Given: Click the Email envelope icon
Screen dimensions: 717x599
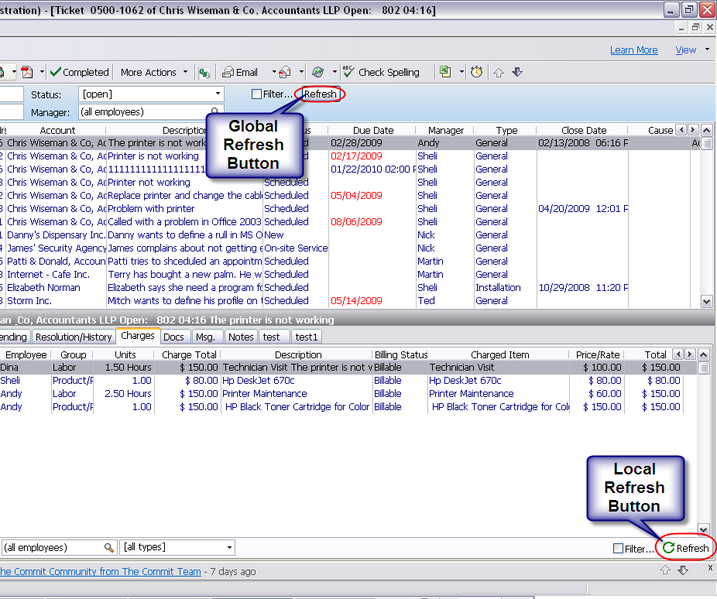Looking at the screenshot, I should (x=229, y=72).
